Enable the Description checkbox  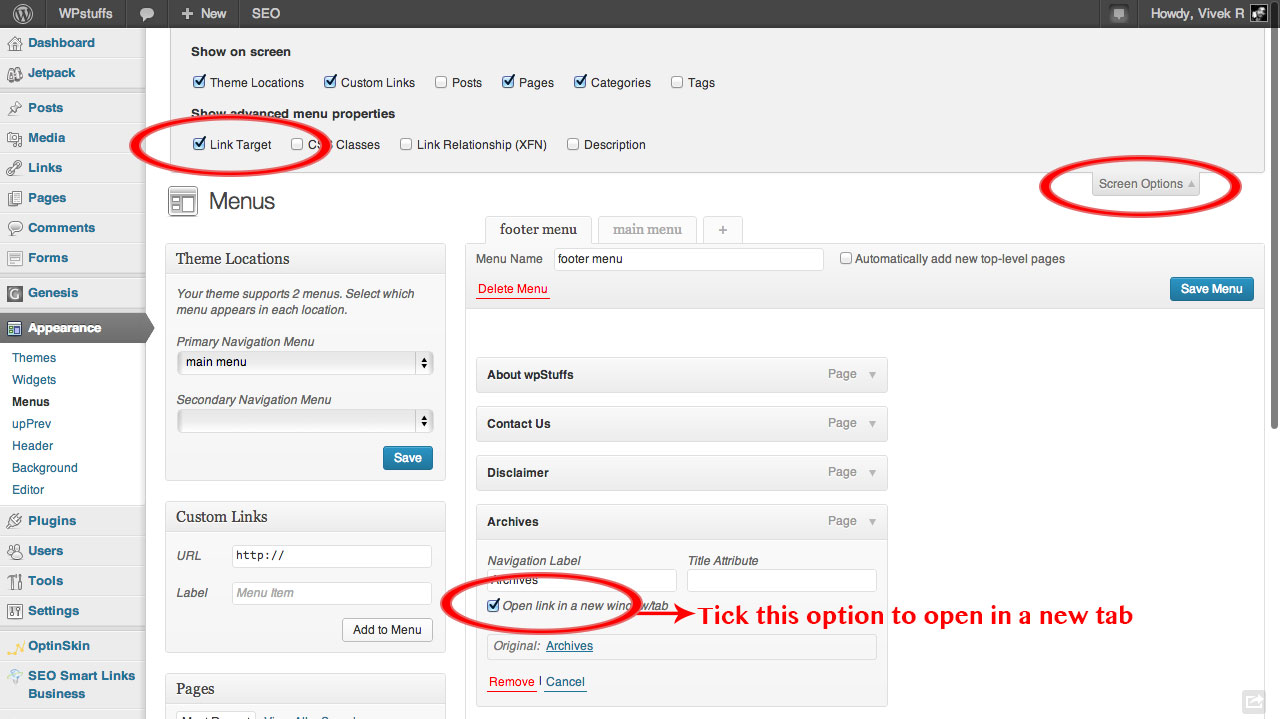[x=573, y=144]
